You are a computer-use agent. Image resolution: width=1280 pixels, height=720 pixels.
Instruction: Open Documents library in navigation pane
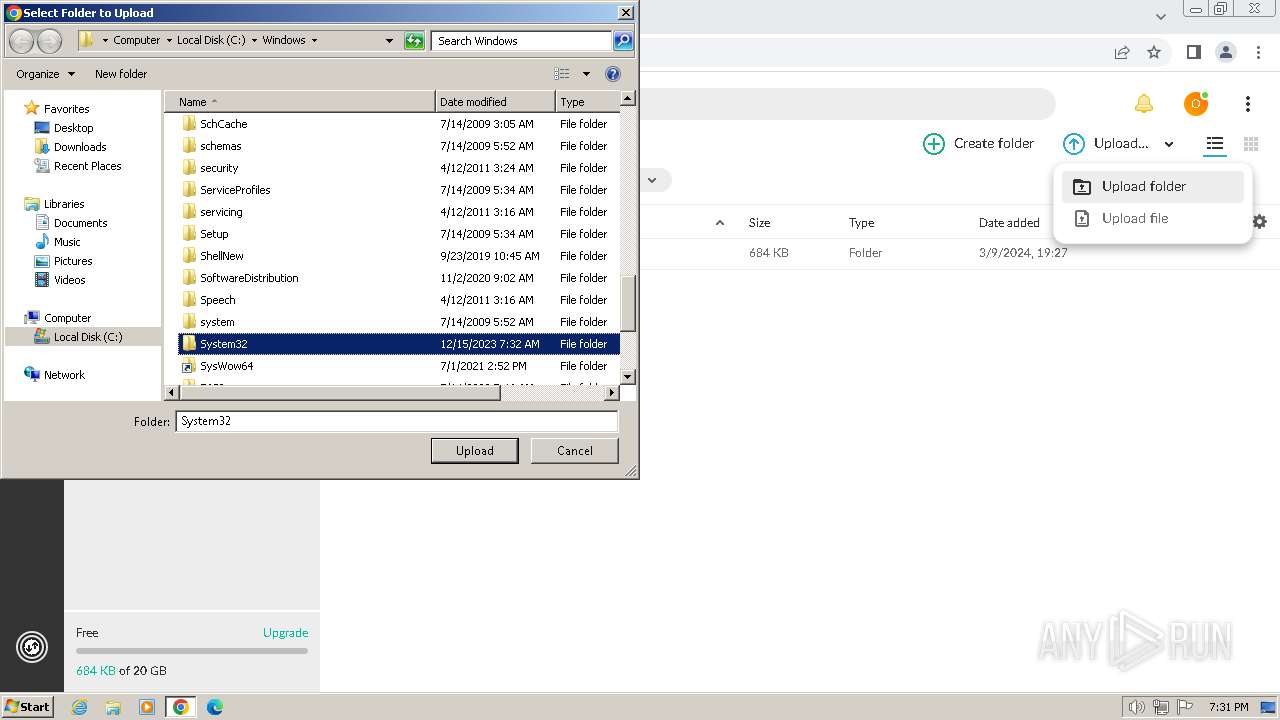[x=80, y=223]
